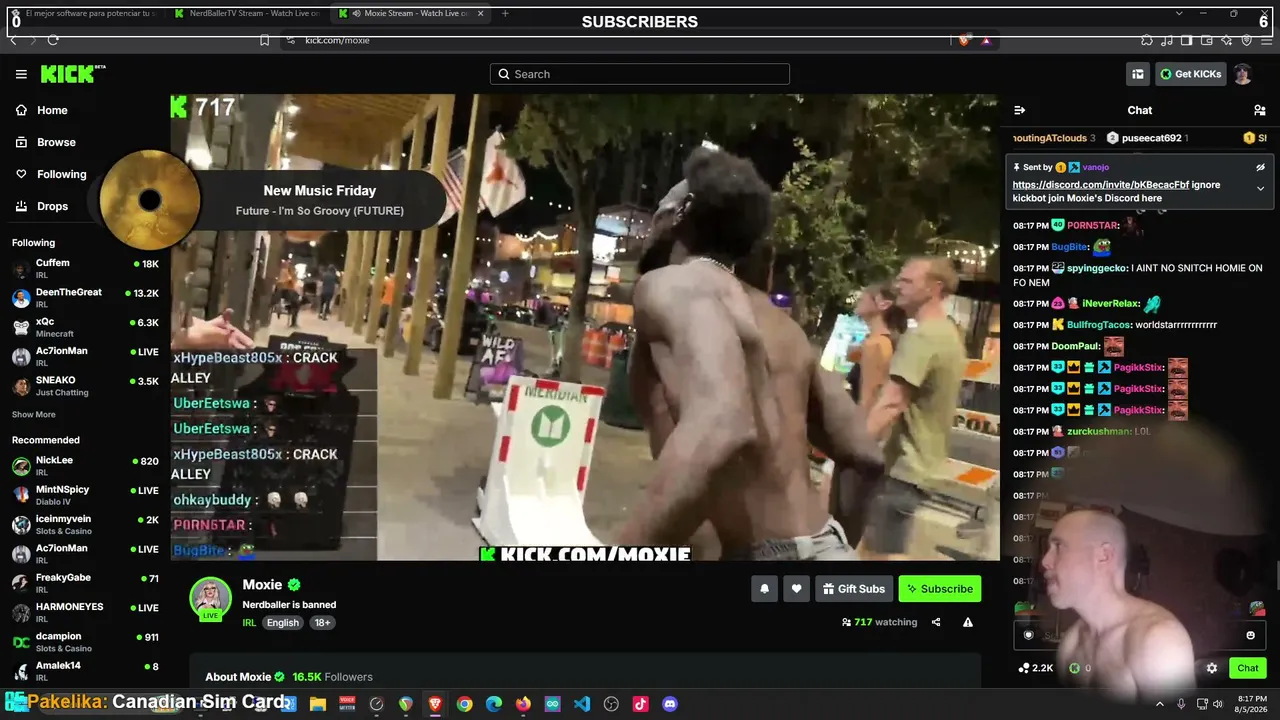Open the Kick hamburger menu
The image size is (1280, 720).
[x=21, y=74]
